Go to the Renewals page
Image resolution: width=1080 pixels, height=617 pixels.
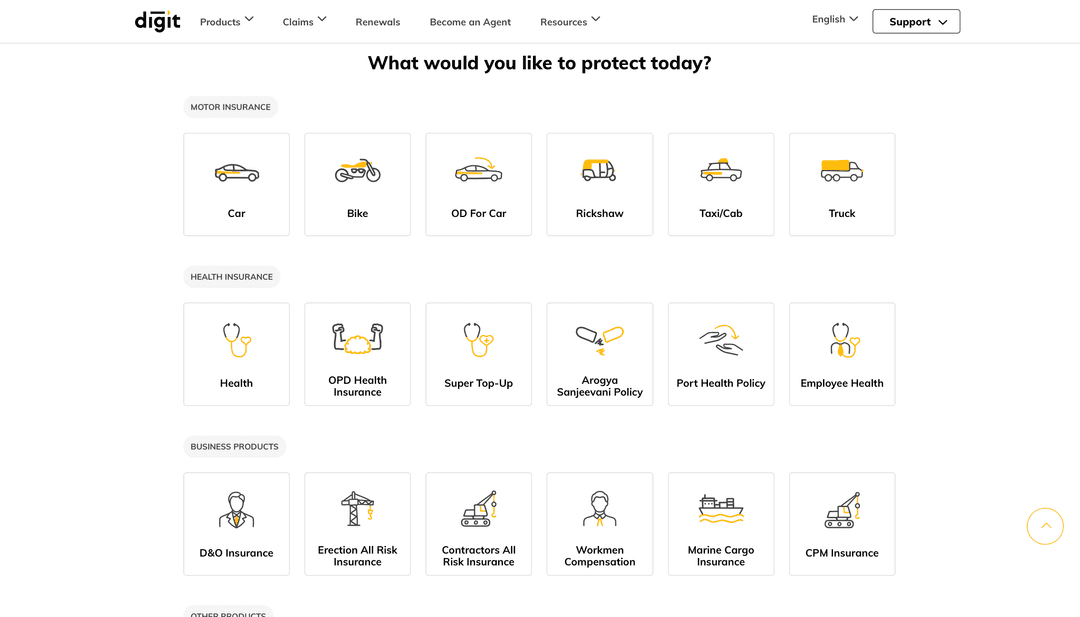[377, 22]
